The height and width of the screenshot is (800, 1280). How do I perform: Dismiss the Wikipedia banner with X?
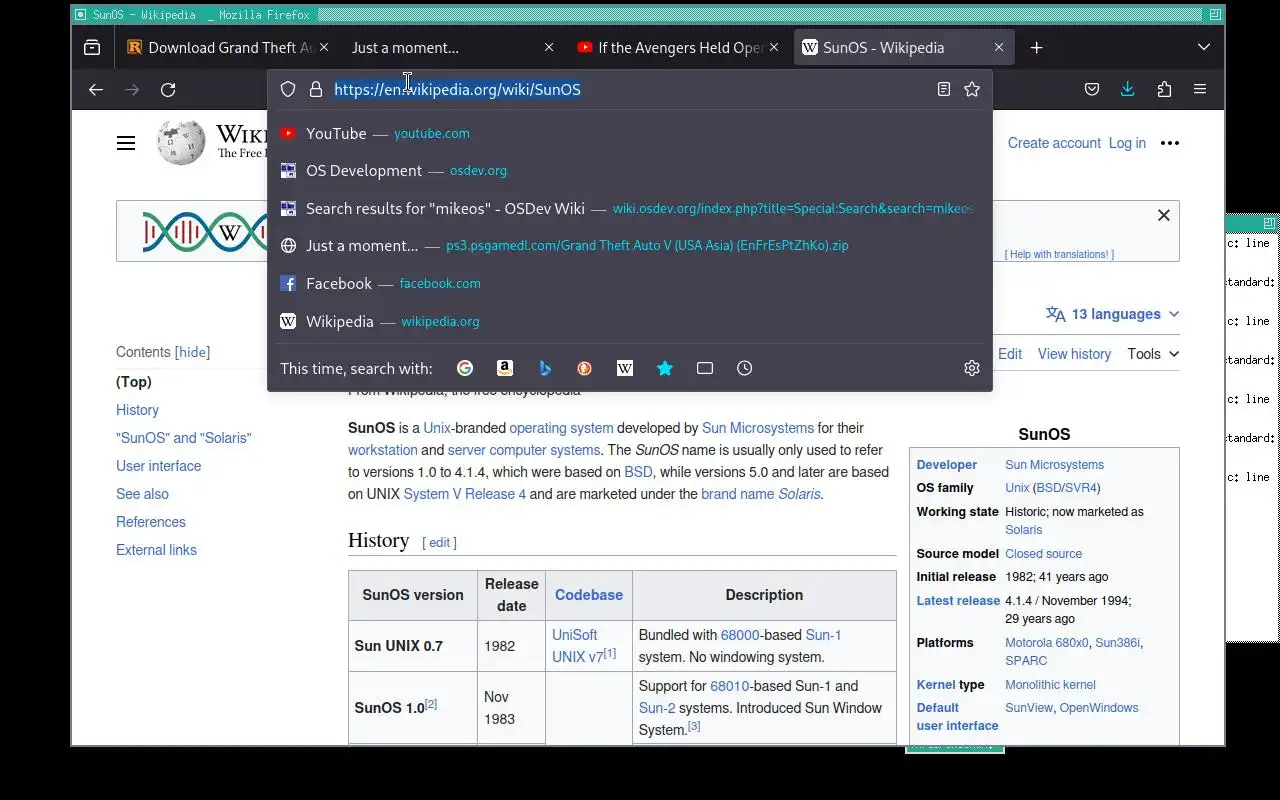pos(1164,215)
